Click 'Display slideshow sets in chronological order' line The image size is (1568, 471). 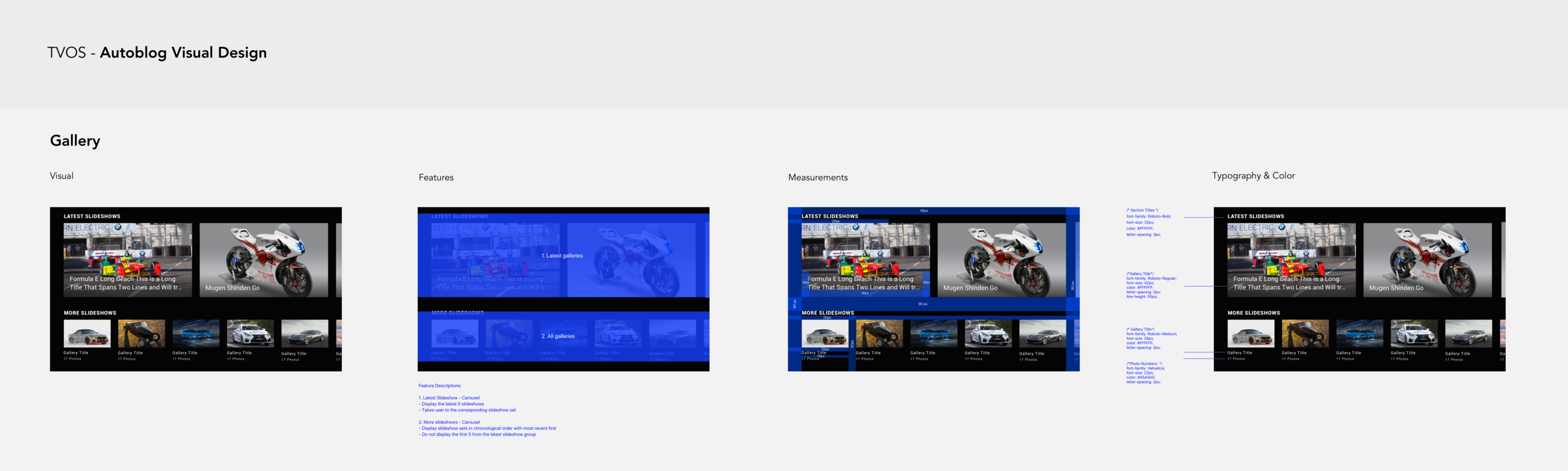pyautogui.click(x=487, y=428)
